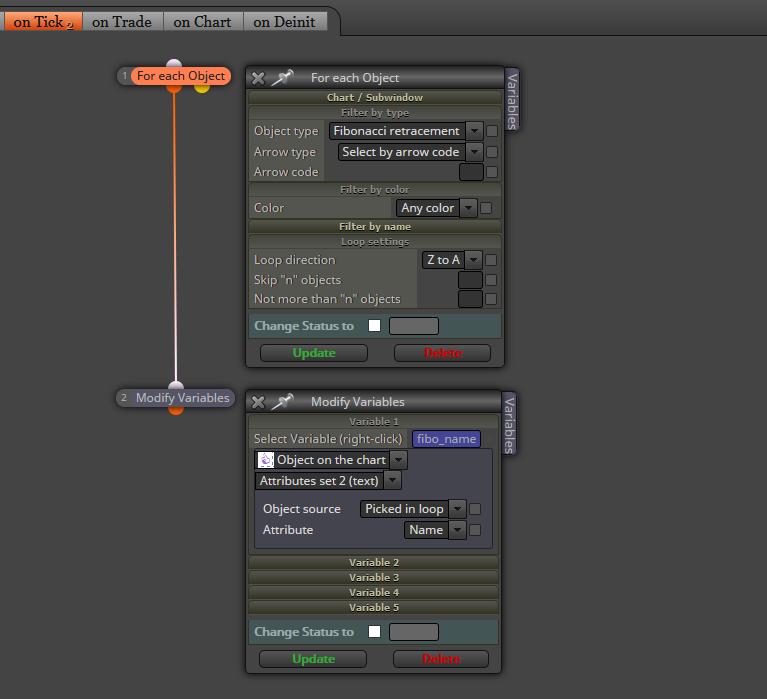Click status field in Modify Variables panel

[414, 631]
